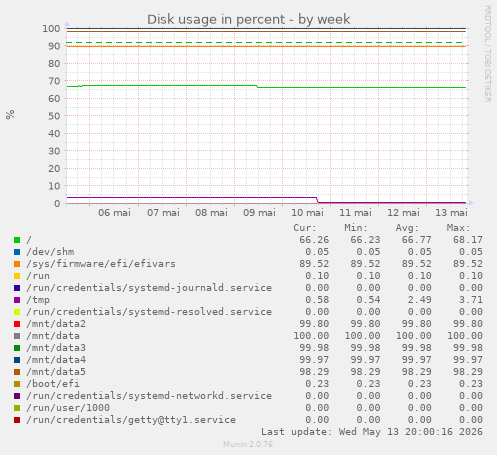The width and height of the screenshot is (497, 455).
Task: Click the red swatch for /mnt/data2
Action: pyautogui.click(x=17, y=324)
